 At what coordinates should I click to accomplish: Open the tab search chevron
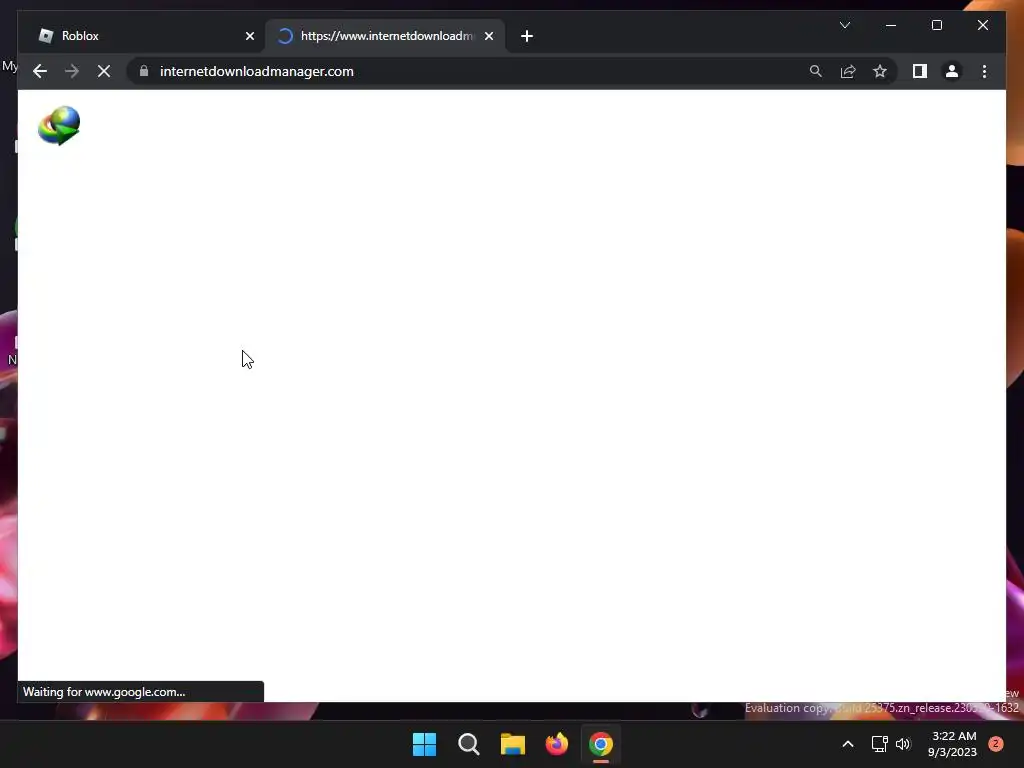845,25
